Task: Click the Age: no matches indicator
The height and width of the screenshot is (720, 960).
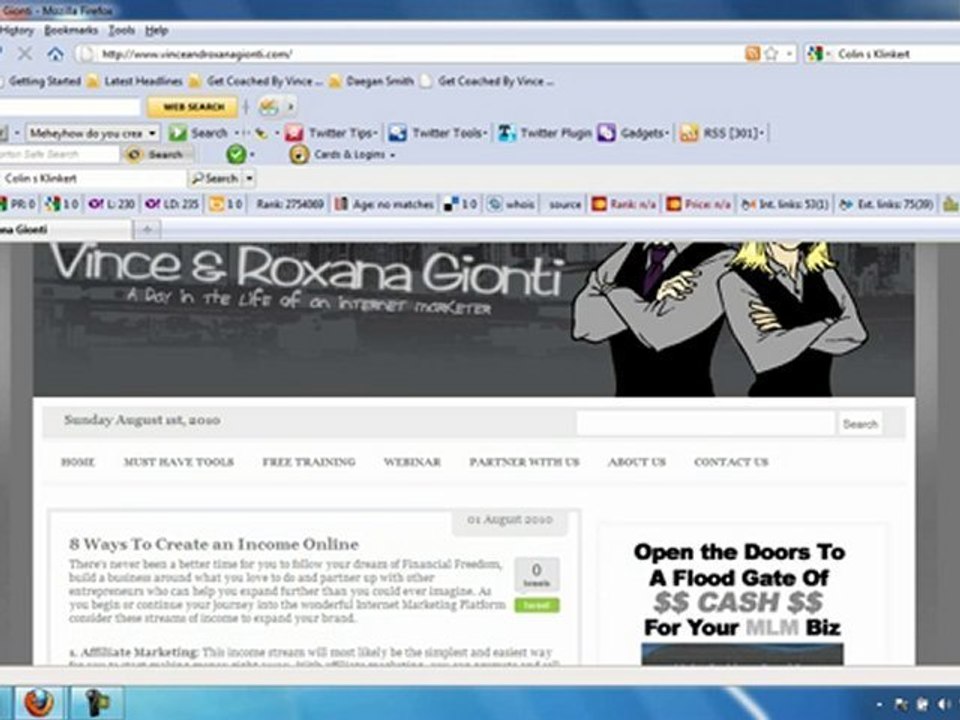Action: (384, 204)
